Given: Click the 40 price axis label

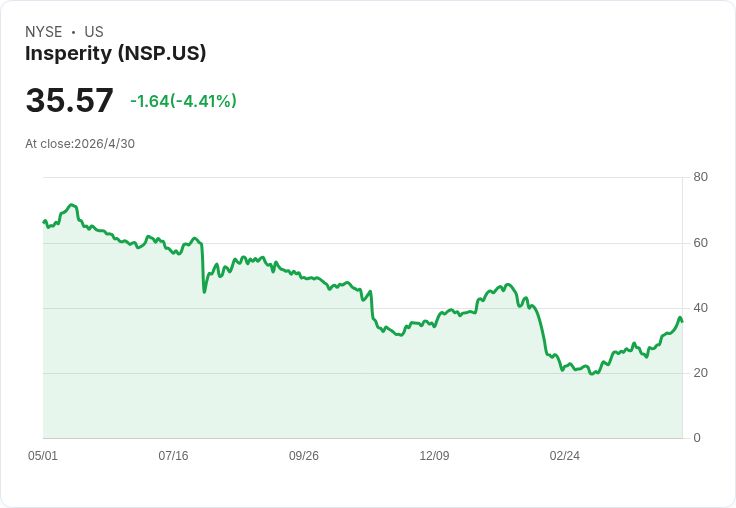Looking at the screenshot, I should (700, 308).
